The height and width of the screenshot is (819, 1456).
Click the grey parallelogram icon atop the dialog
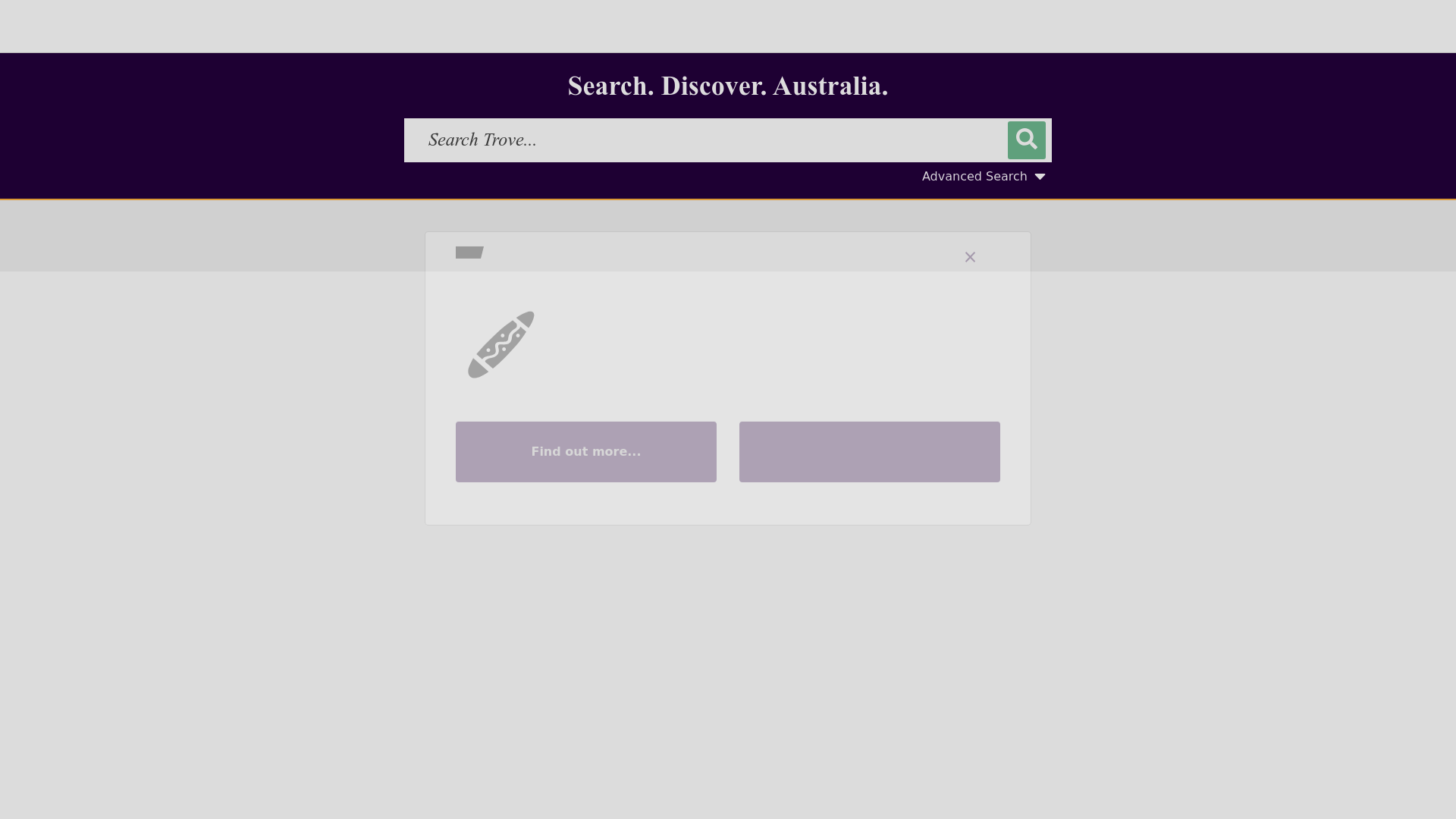[469, 253]
